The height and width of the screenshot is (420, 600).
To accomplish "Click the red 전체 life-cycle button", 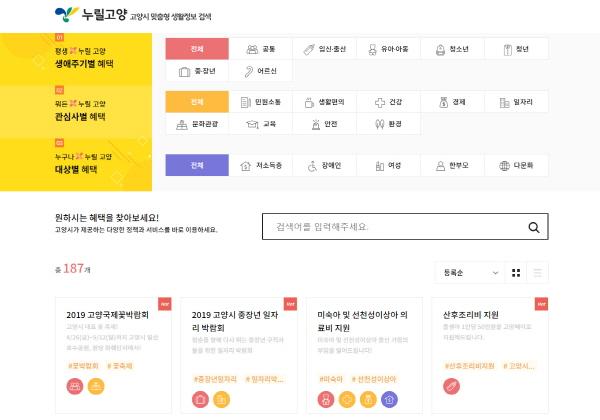I will coord(196,48).
